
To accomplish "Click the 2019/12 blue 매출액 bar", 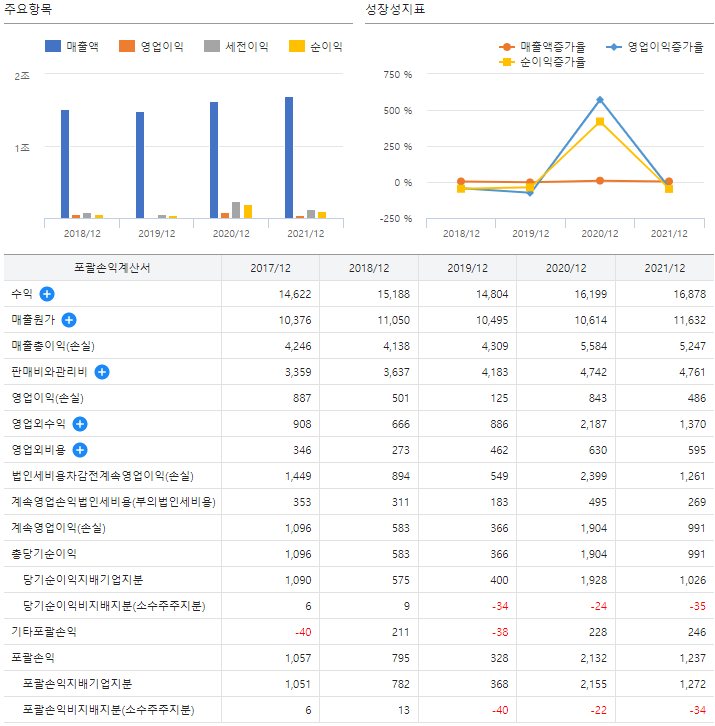I will tap(140, 165).
